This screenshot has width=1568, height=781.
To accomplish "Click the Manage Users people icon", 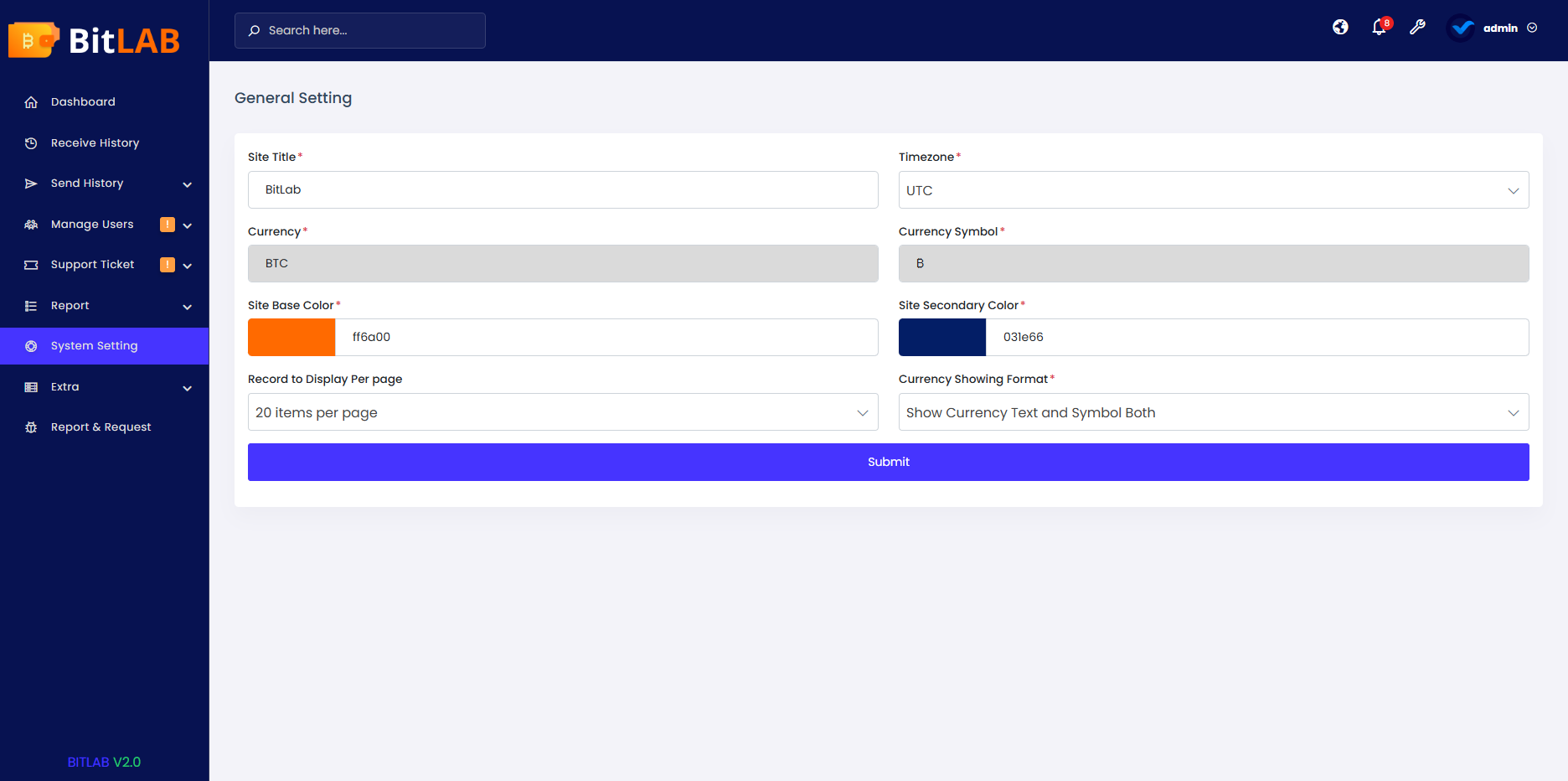I will pos(31,225).
